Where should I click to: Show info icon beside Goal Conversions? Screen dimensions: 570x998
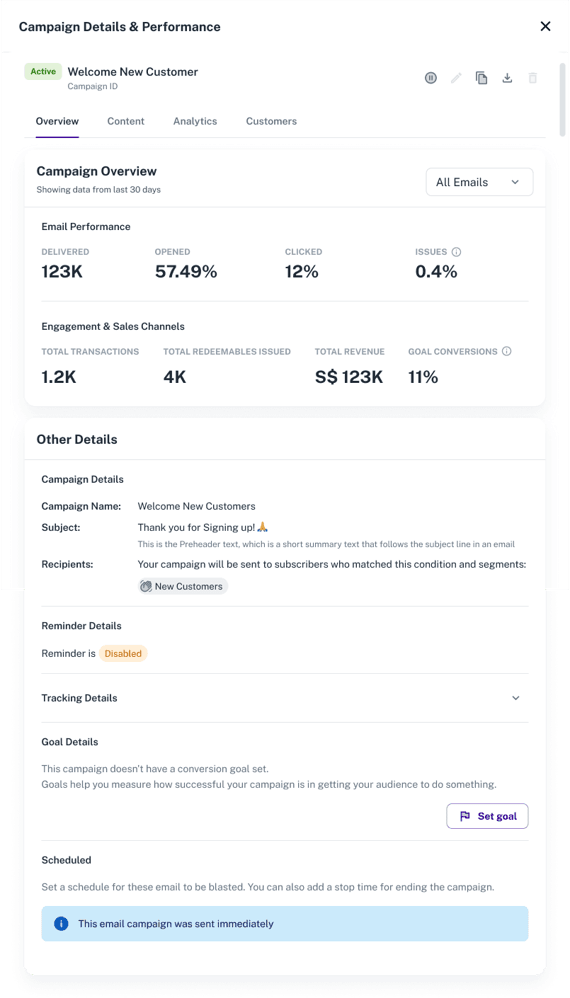(506, 351)
